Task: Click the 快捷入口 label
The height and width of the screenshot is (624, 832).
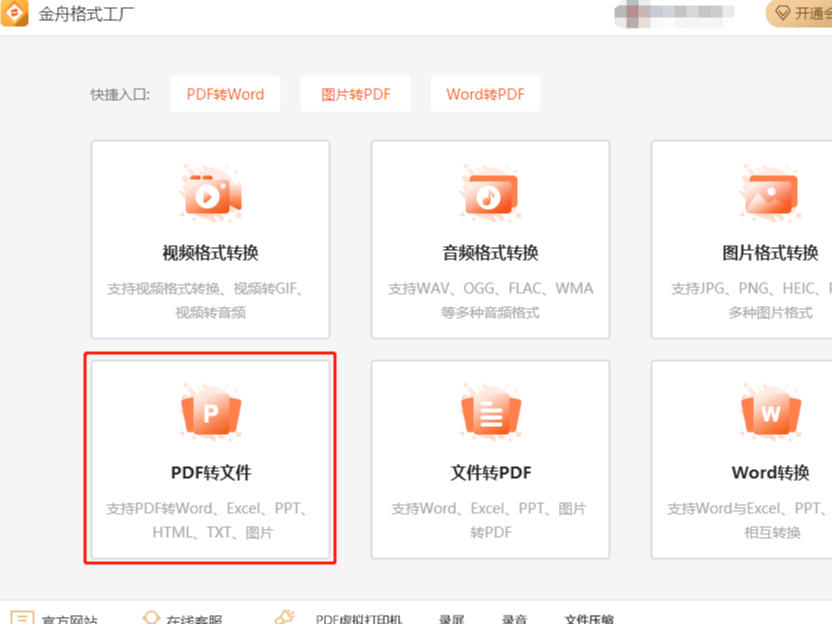Action: click(x=120, y=94)
